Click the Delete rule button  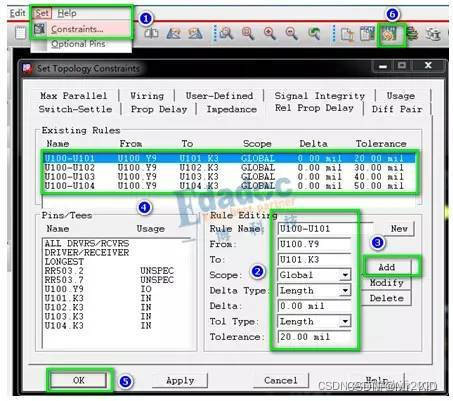click(387, 298)
